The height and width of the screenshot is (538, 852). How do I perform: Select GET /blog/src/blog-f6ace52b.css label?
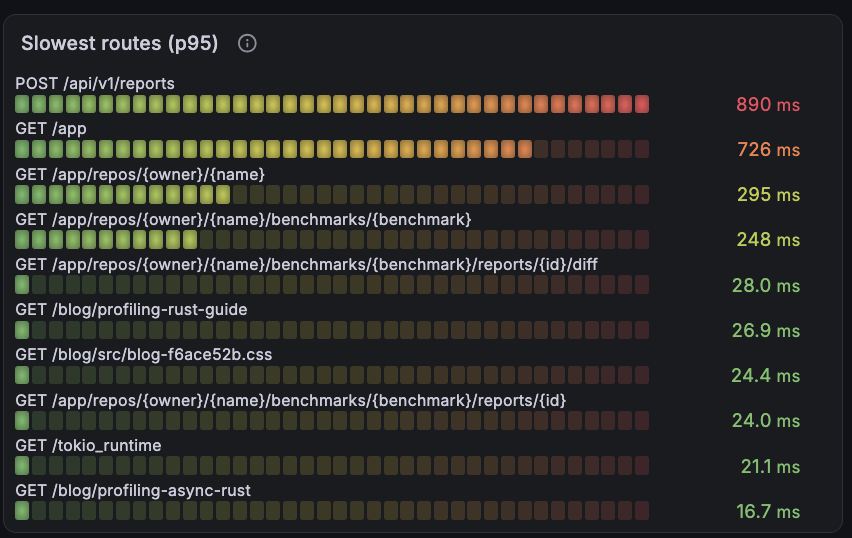point(144,354)
